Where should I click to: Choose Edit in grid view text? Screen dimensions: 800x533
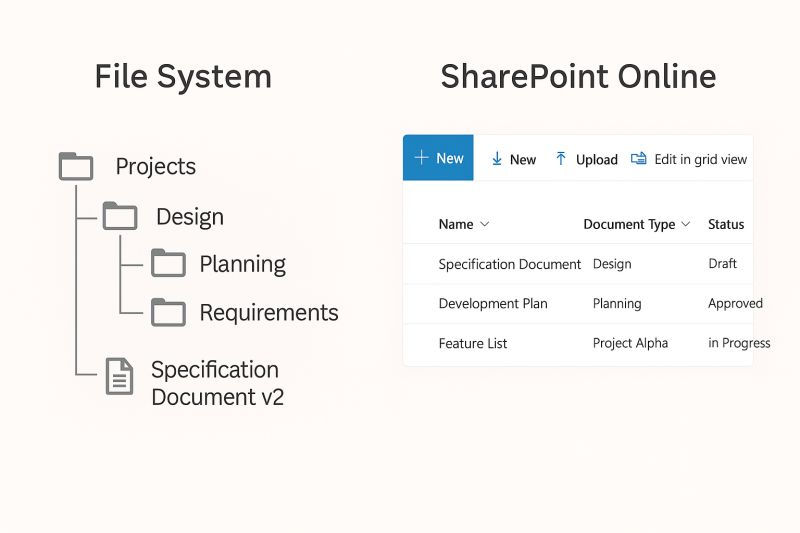701,160
